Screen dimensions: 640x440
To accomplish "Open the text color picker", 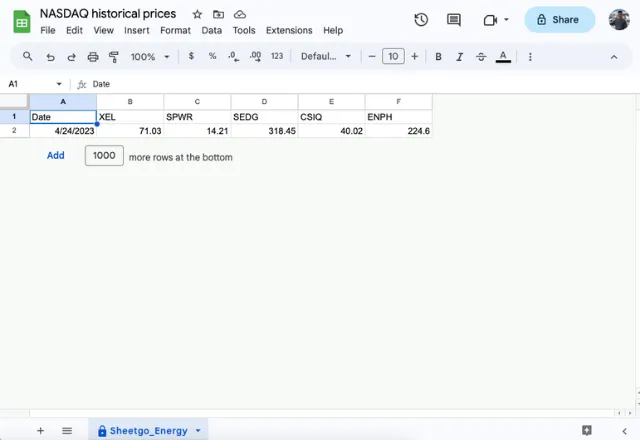I will (x=503, y=57).
